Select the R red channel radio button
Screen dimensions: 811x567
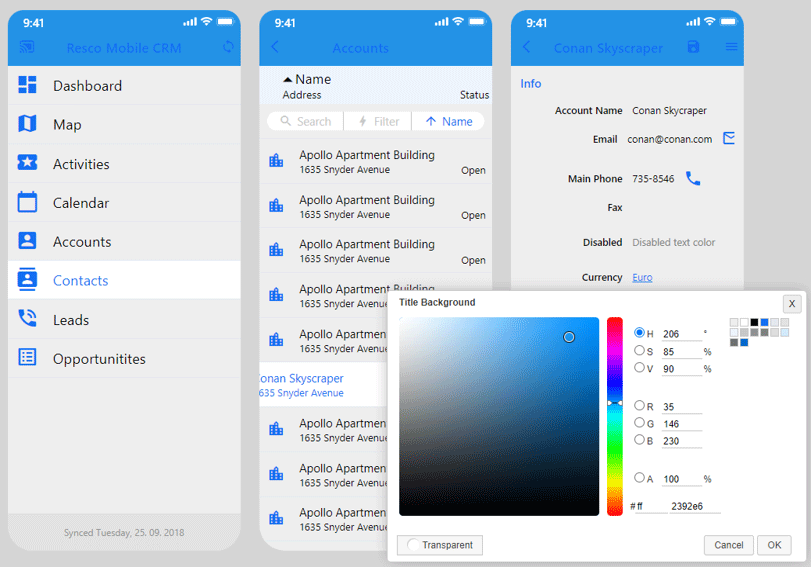(x=640, y=406)
